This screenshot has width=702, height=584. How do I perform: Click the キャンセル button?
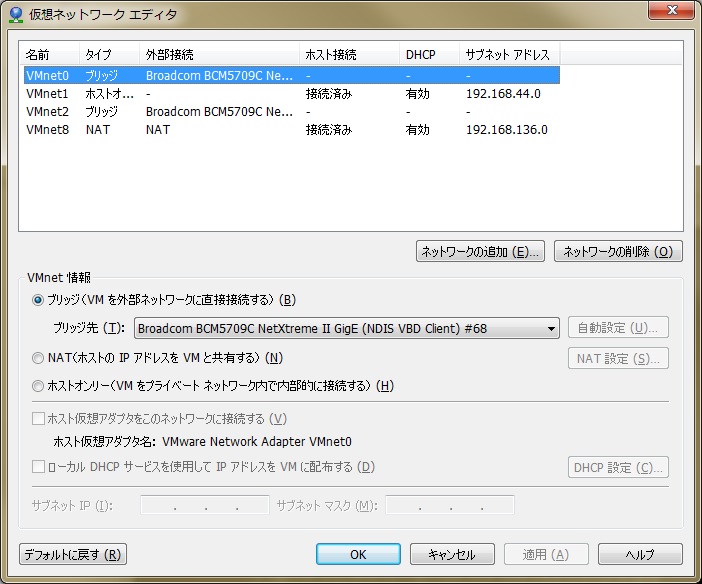(x=452, y=554)
